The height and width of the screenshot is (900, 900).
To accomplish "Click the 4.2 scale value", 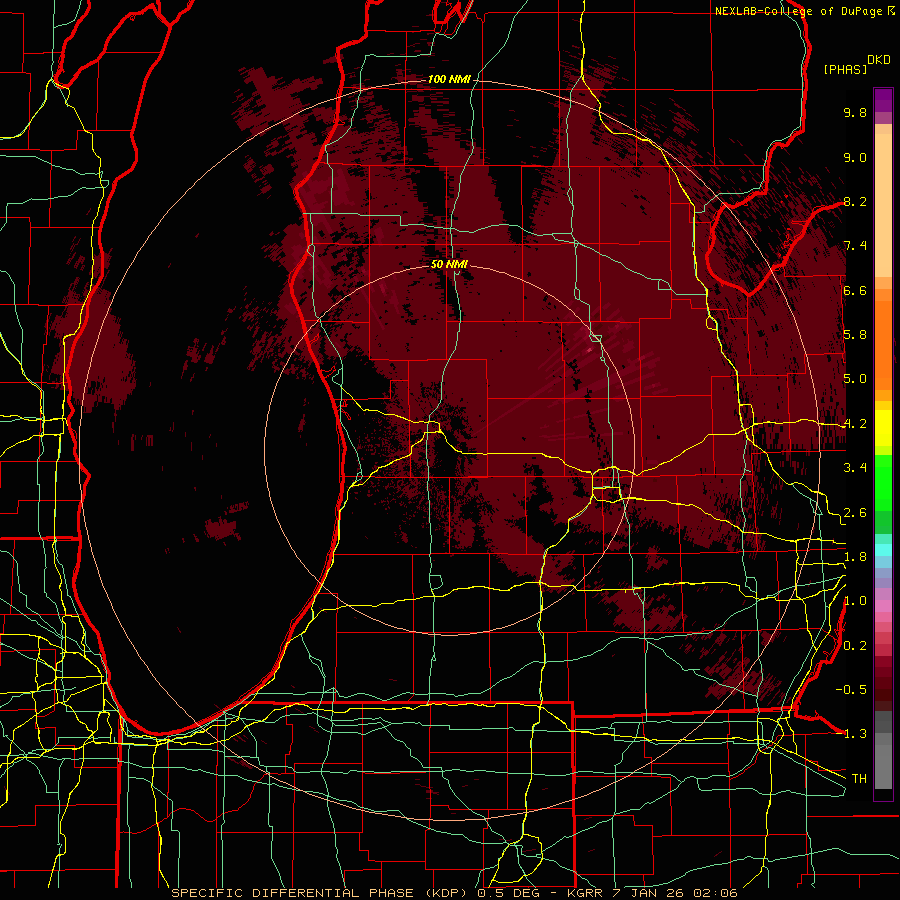I will [x=855, y=424].
